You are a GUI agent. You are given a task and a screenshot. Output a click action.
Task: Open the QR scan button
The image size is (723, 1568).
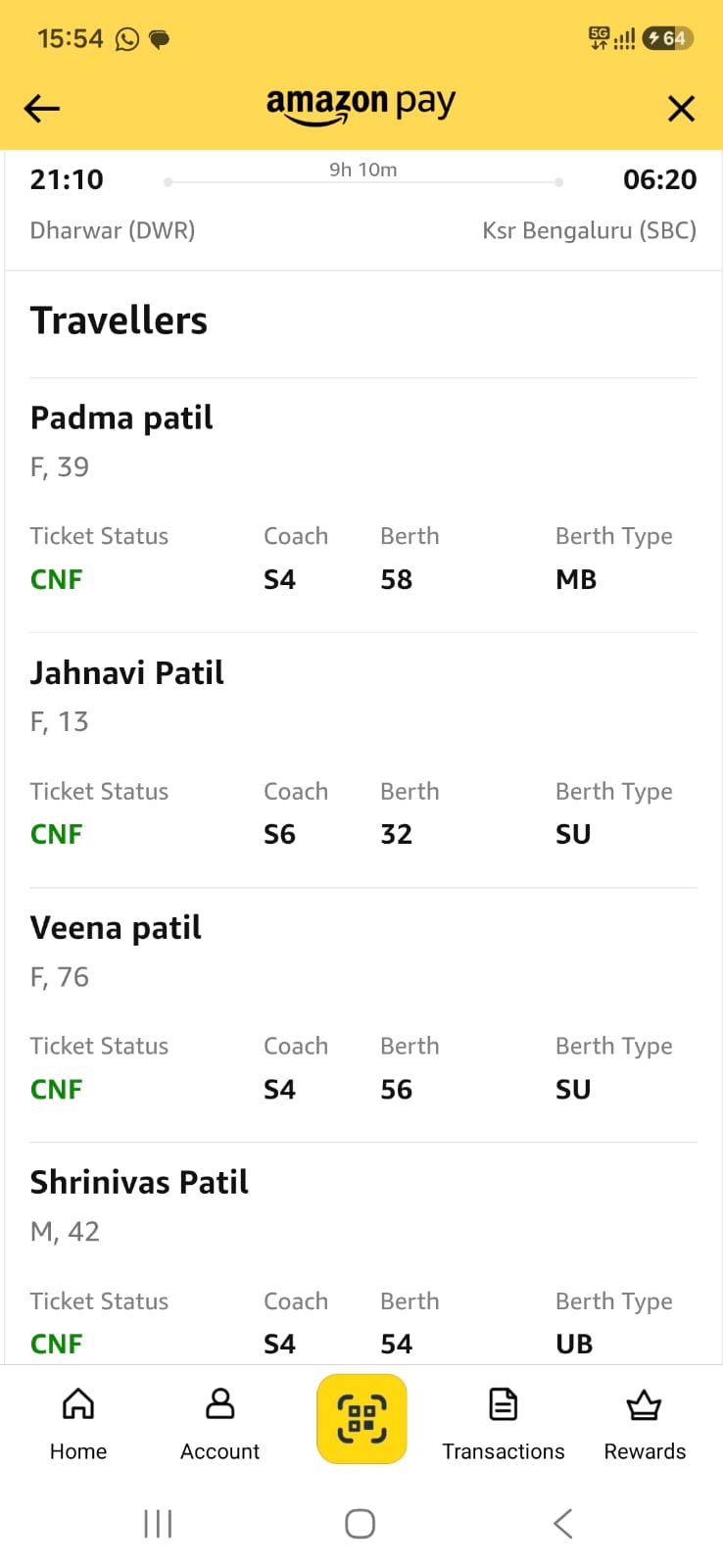click(361, 1418)
